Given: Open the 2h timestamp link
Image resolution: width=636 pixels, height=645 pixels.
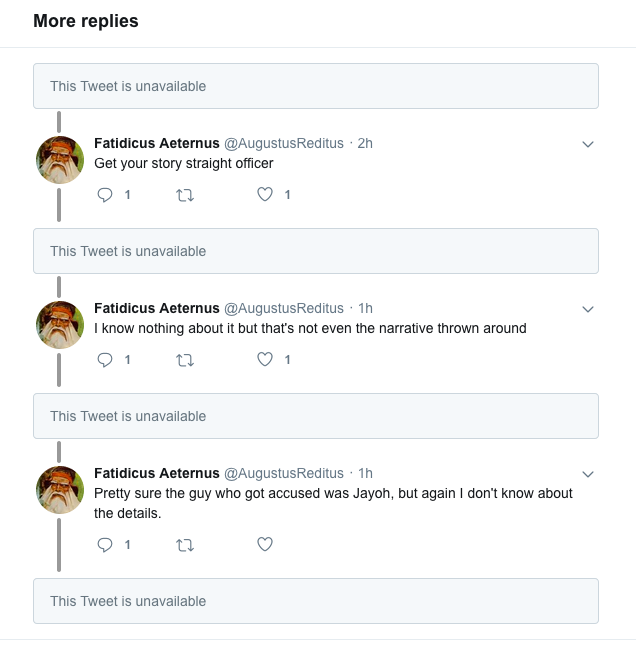Looking at the screenshot, I should (x=365, y=143).
